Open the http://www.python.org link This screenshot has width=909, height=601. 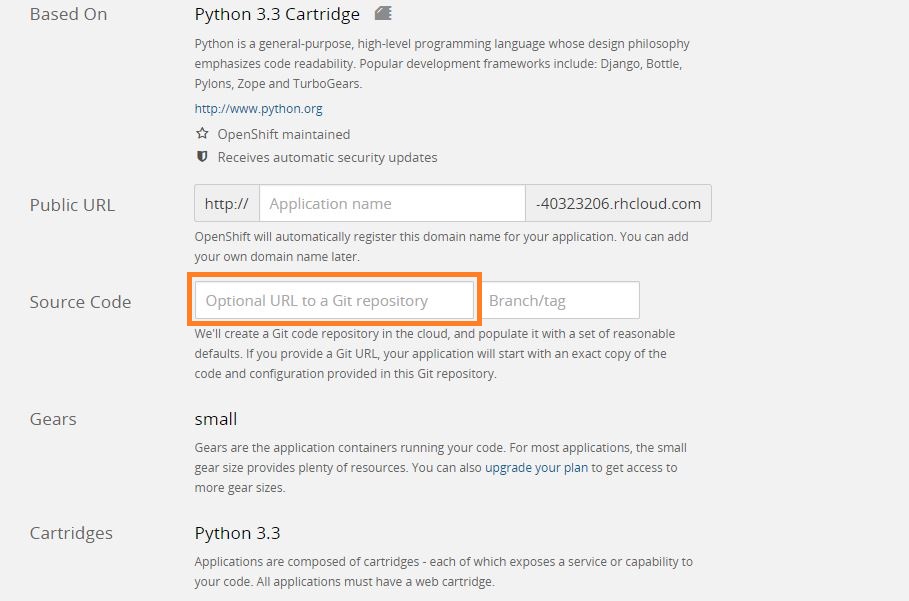(259, 108)
